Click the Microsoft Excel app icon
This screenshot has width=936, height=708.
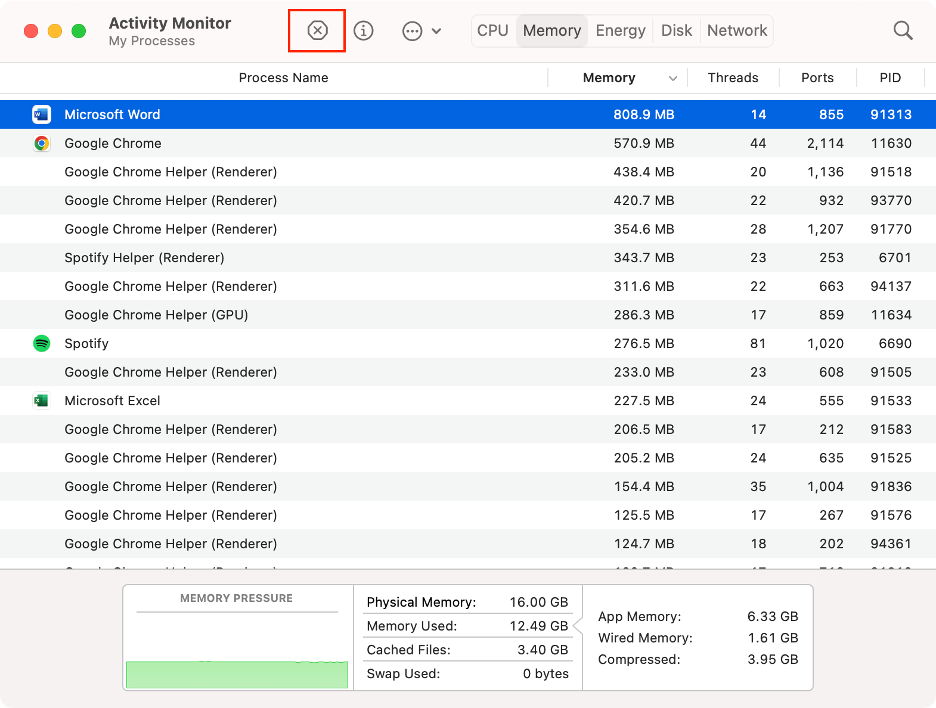pos(41,400)
